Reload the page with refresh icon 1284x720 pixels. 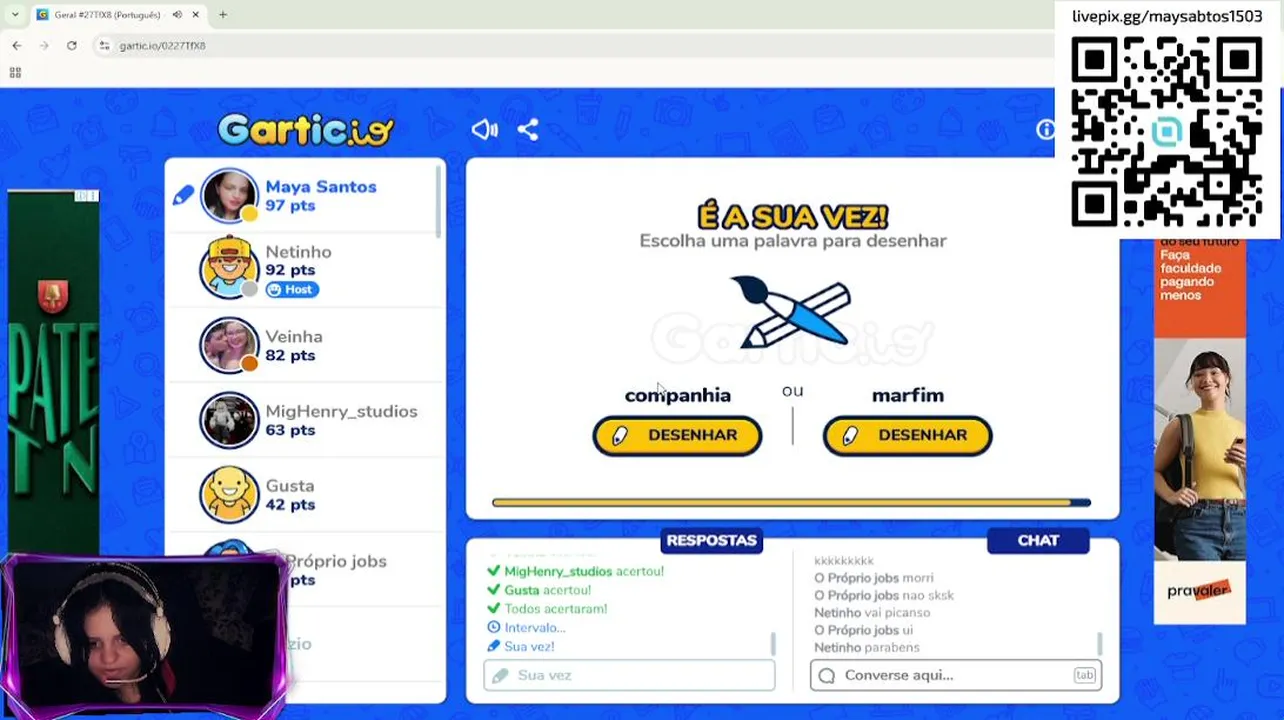click(x=72, y=46)
